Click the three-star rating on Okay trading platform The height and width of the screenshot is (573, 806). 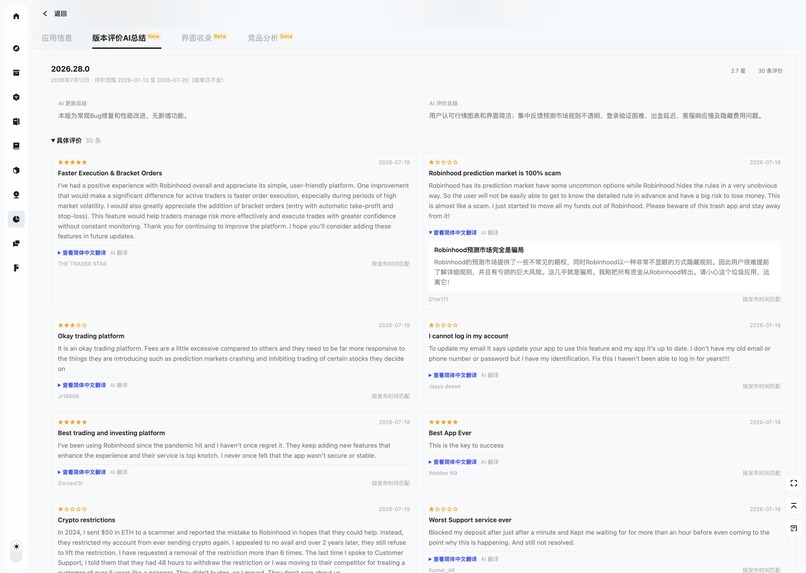[72, 325]
